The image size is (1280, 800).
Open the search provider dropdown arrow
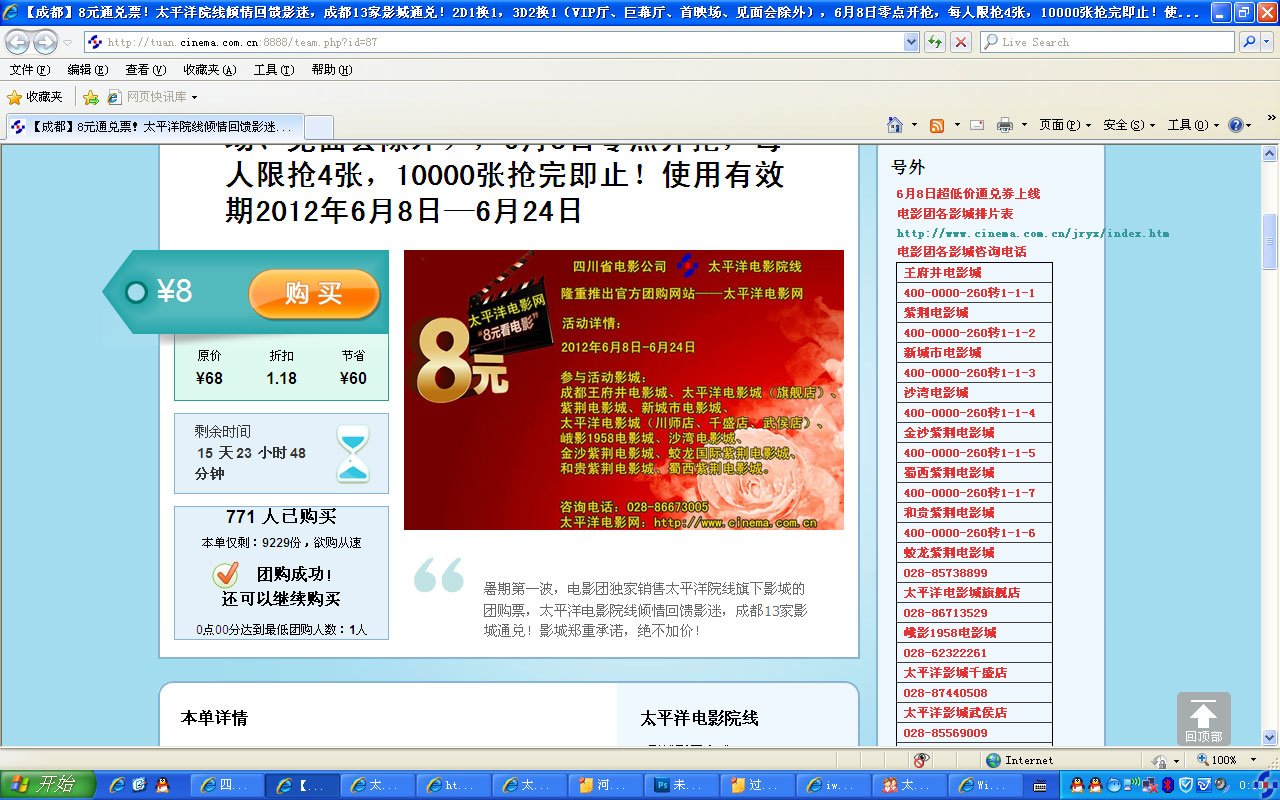point(1268,42)
